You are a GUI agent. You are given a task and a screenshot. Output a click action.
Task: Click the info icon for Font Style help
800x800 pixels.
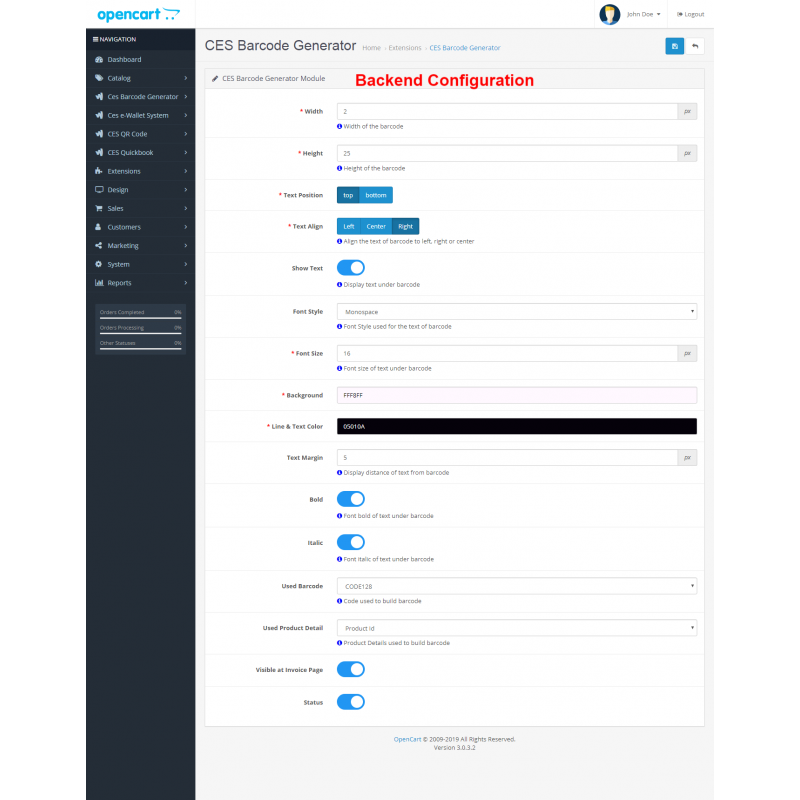(339, 327)
